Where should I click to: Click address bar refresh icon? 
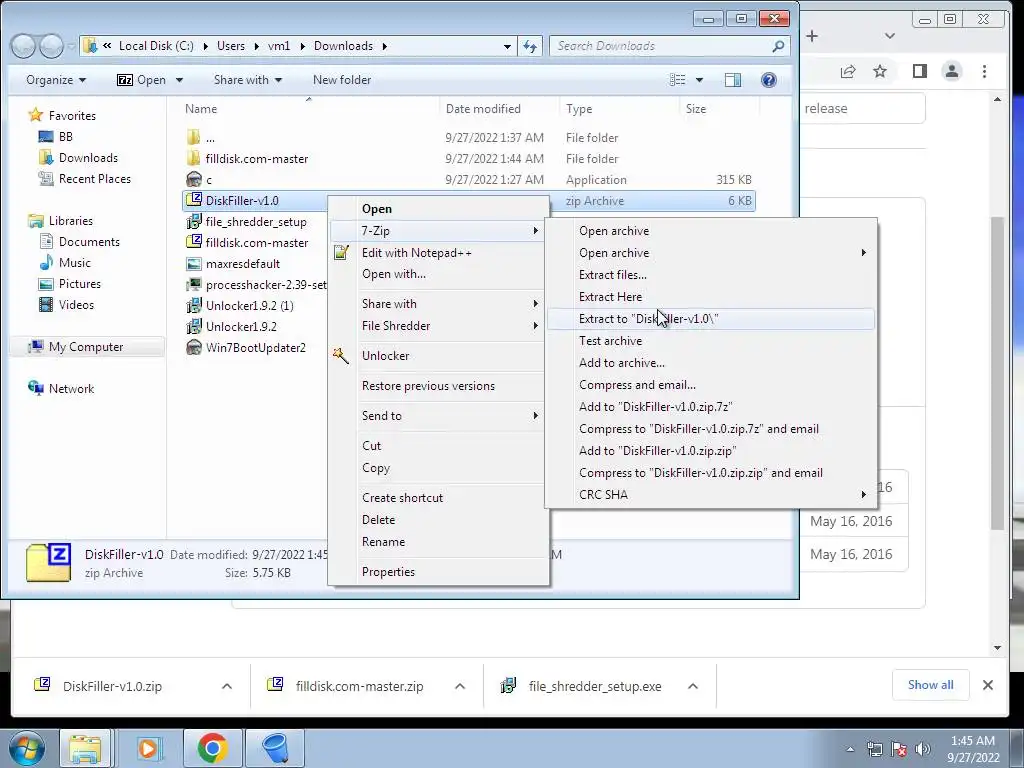[x=530, y=46]
